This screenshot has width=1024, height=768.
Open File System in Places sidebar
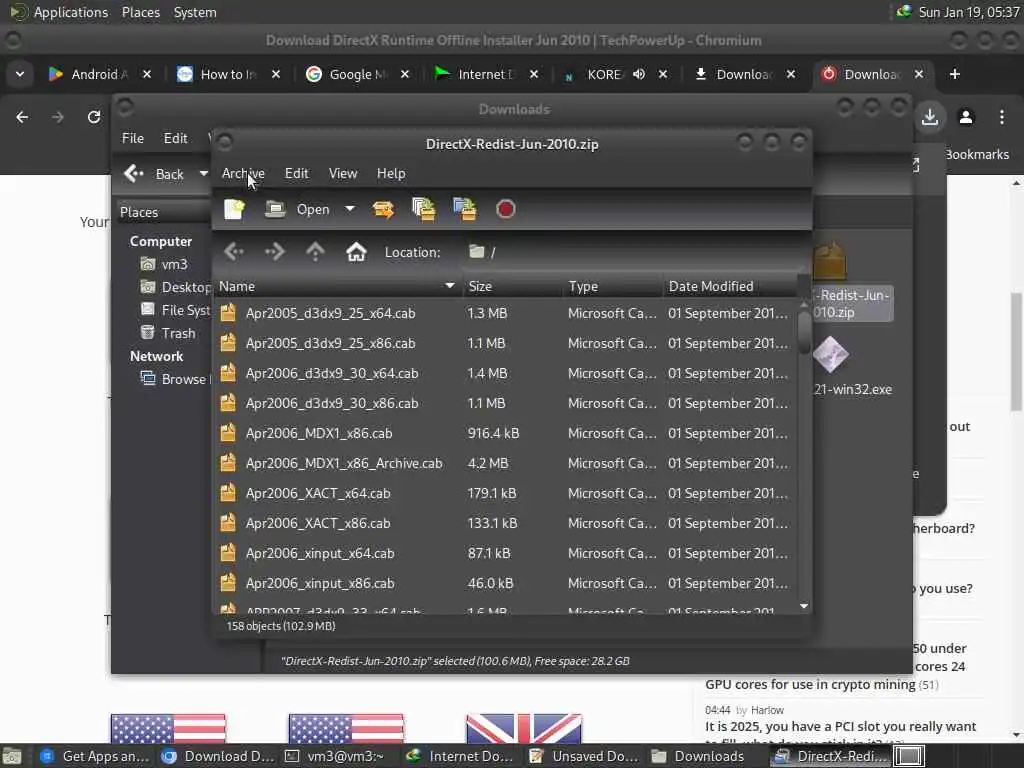[175, 310]
